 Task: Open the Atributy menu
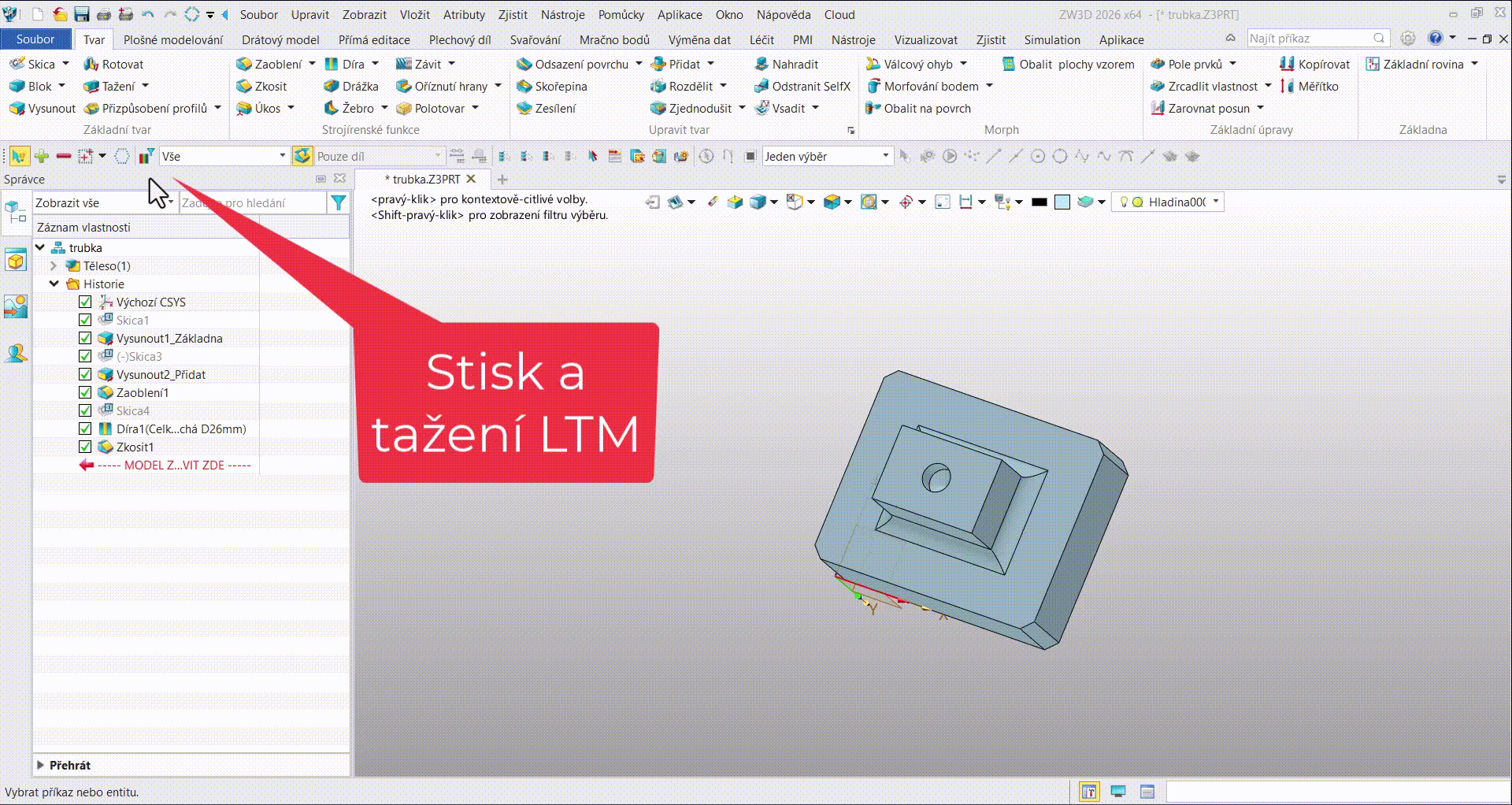tap(464, 14)
